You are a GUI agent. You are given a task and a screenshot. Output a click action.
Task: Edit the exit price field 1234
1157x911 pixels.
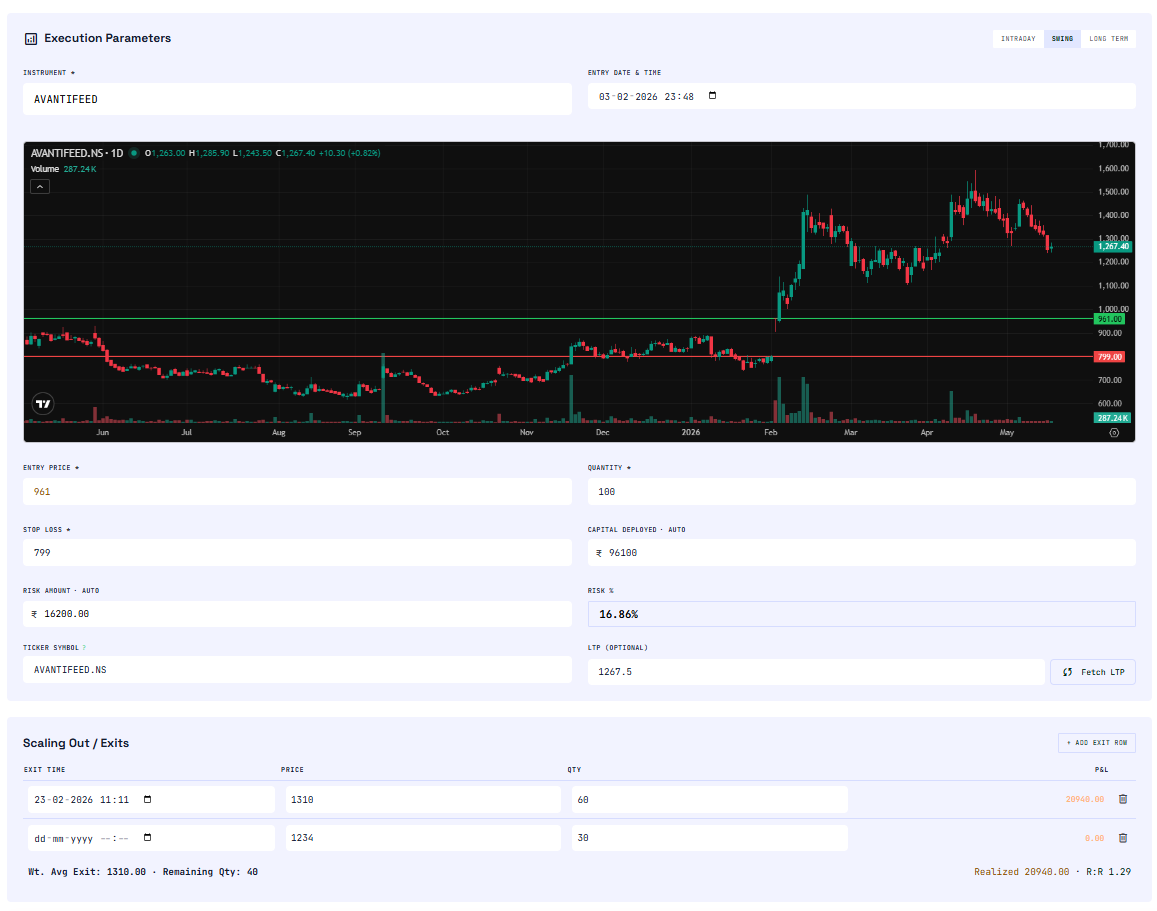[x=423, y=838]
